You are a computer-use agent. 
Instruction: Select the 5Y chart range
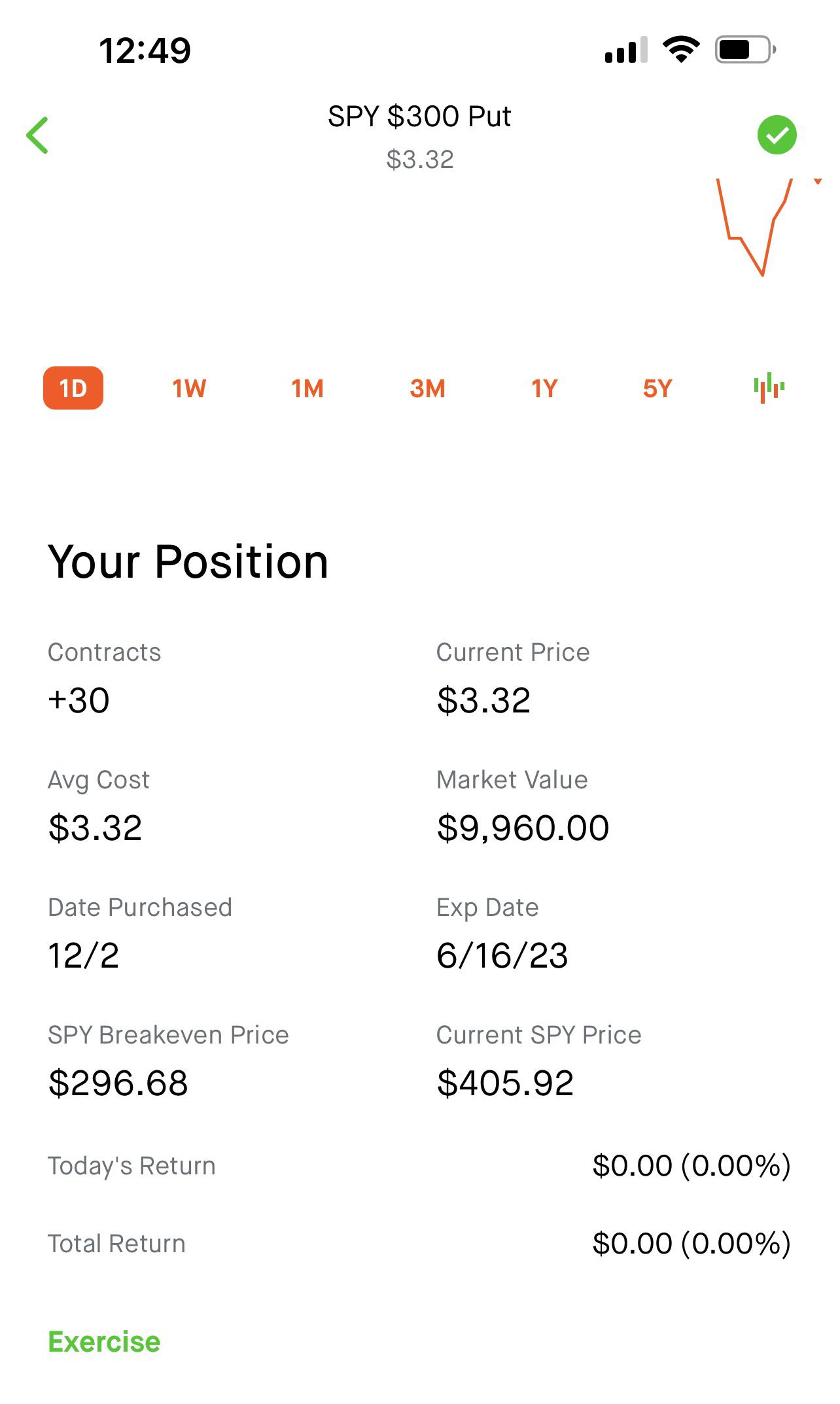click(657, 389)
